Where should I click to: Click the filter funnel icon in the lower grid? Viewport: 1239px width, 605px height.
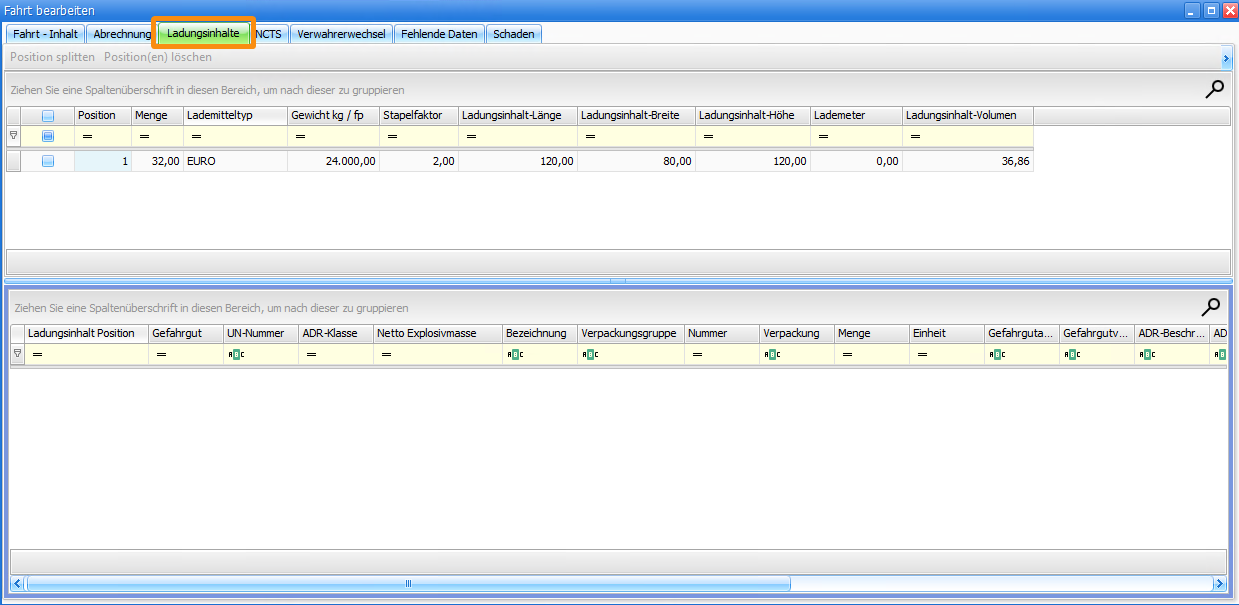[17, 353]
